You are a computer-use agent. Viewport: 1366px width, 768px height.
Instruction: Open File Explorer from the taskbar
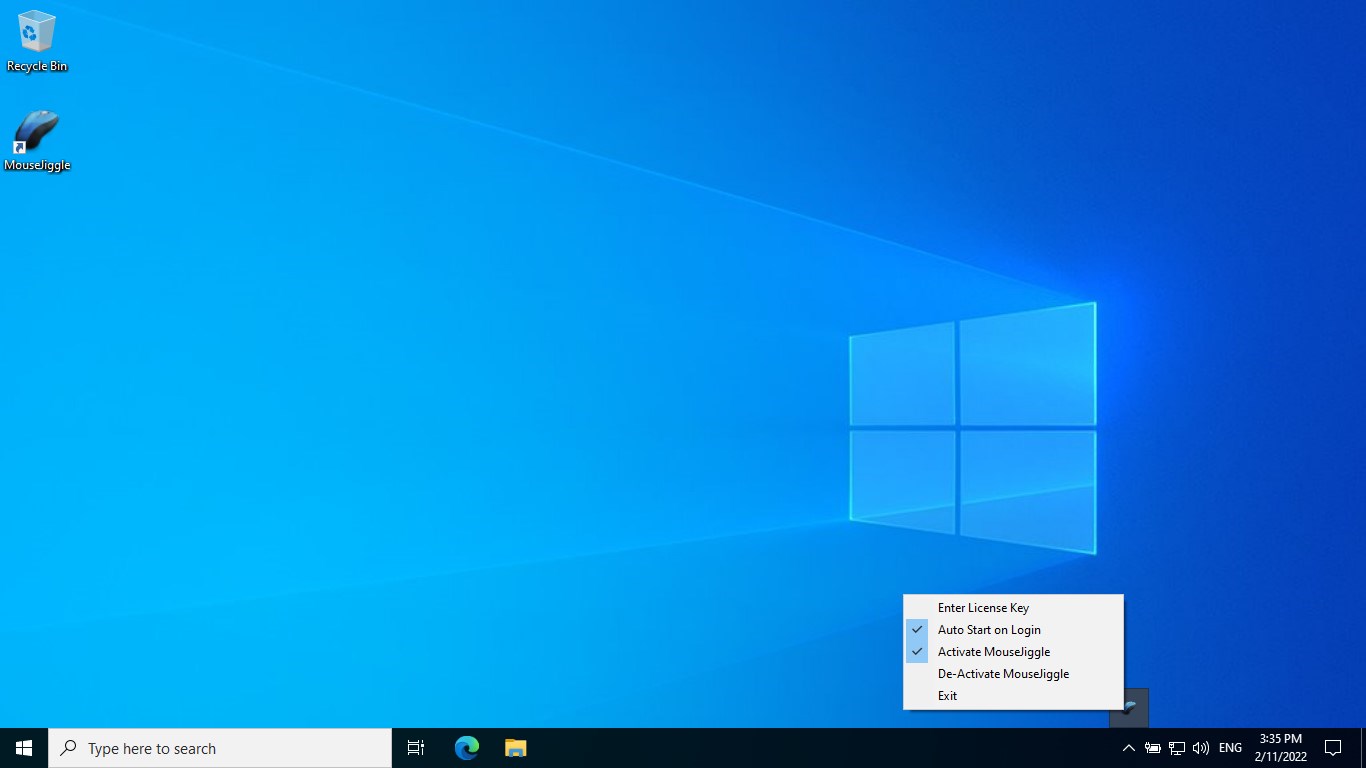(515, 748)
